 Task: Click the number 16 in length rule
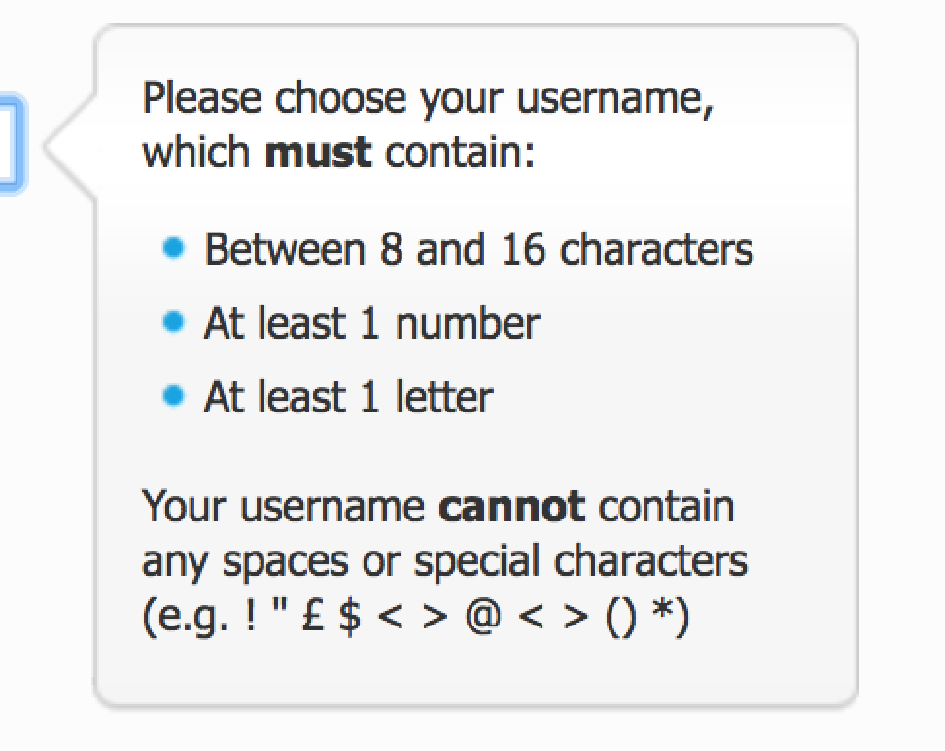pos(523,249)
